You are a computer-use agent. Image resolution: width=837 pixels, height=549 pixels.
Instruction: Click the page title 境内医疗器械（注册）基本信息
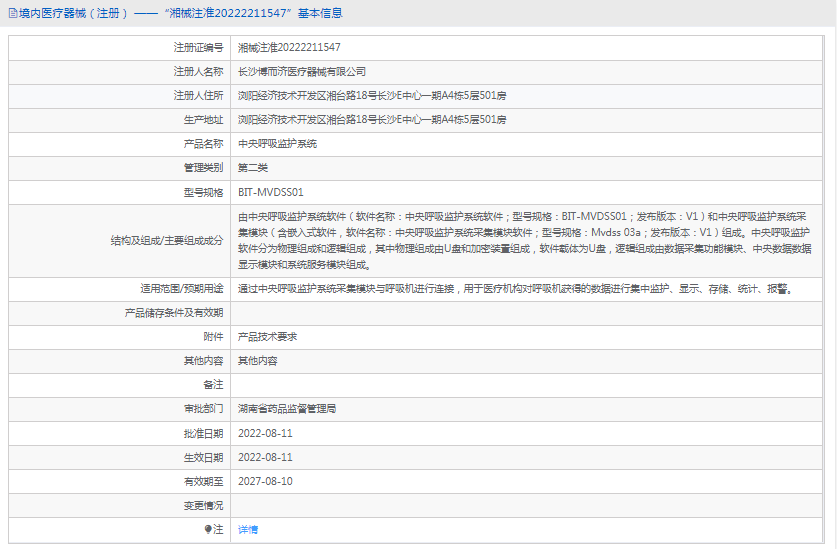(180, 13)
